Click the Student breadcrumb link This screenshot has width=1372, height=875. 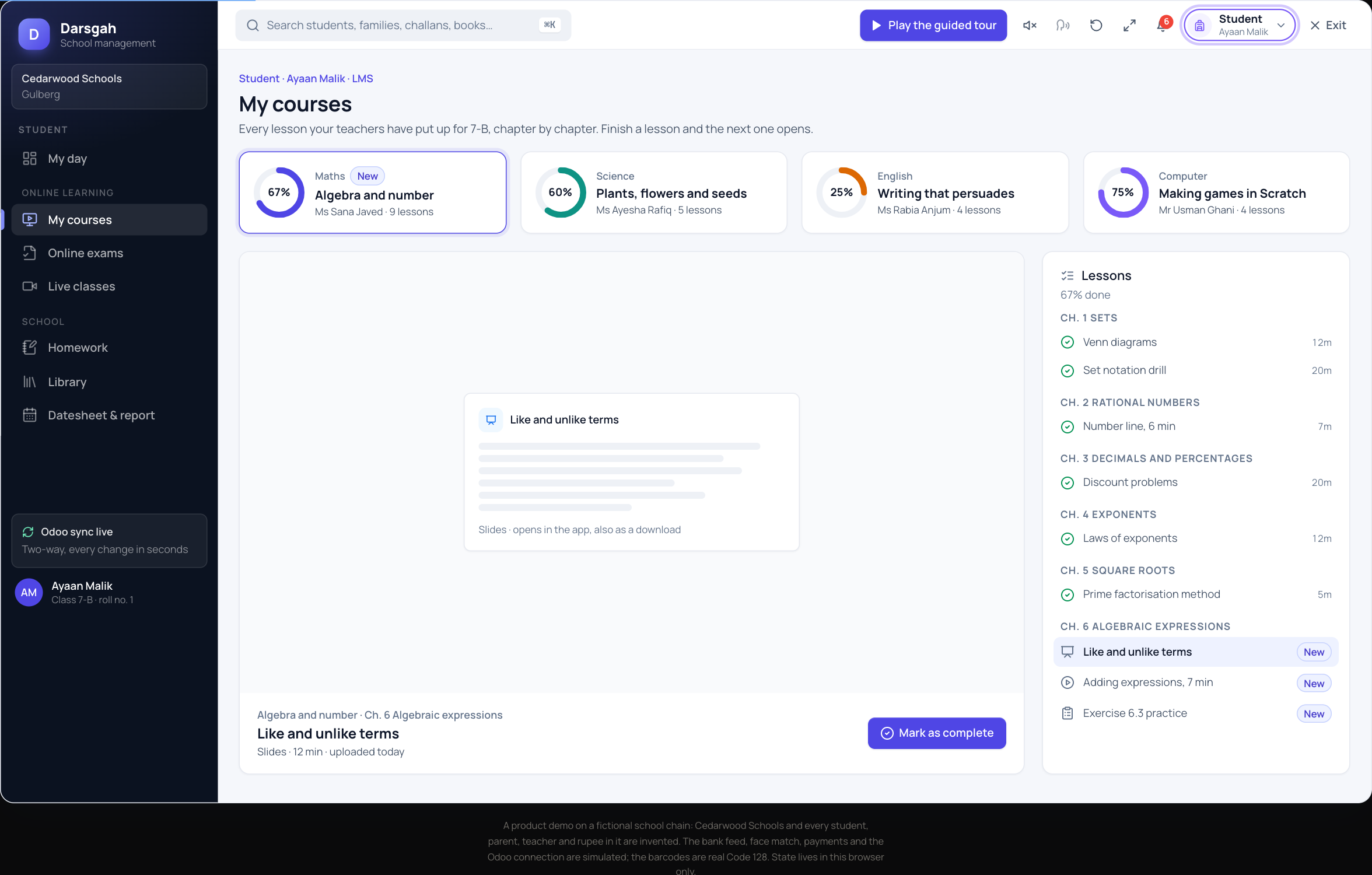click(x=259, y=79)
